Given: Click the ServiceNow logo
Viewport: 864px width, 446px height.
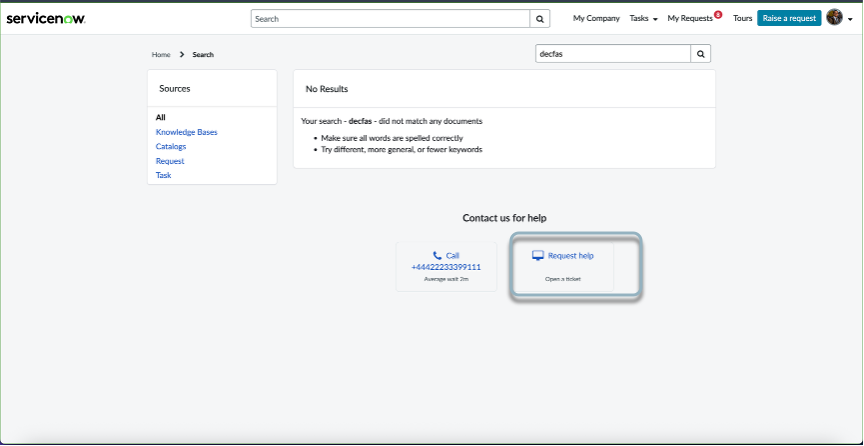Looking at the screenshot, I should point(46,19).
